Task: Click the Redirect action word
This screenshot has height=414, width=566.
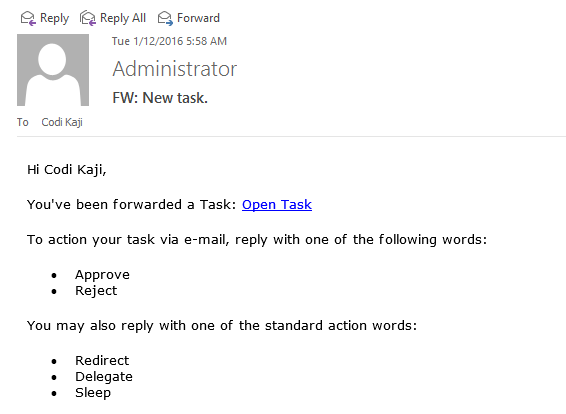Action: (102, 361)
